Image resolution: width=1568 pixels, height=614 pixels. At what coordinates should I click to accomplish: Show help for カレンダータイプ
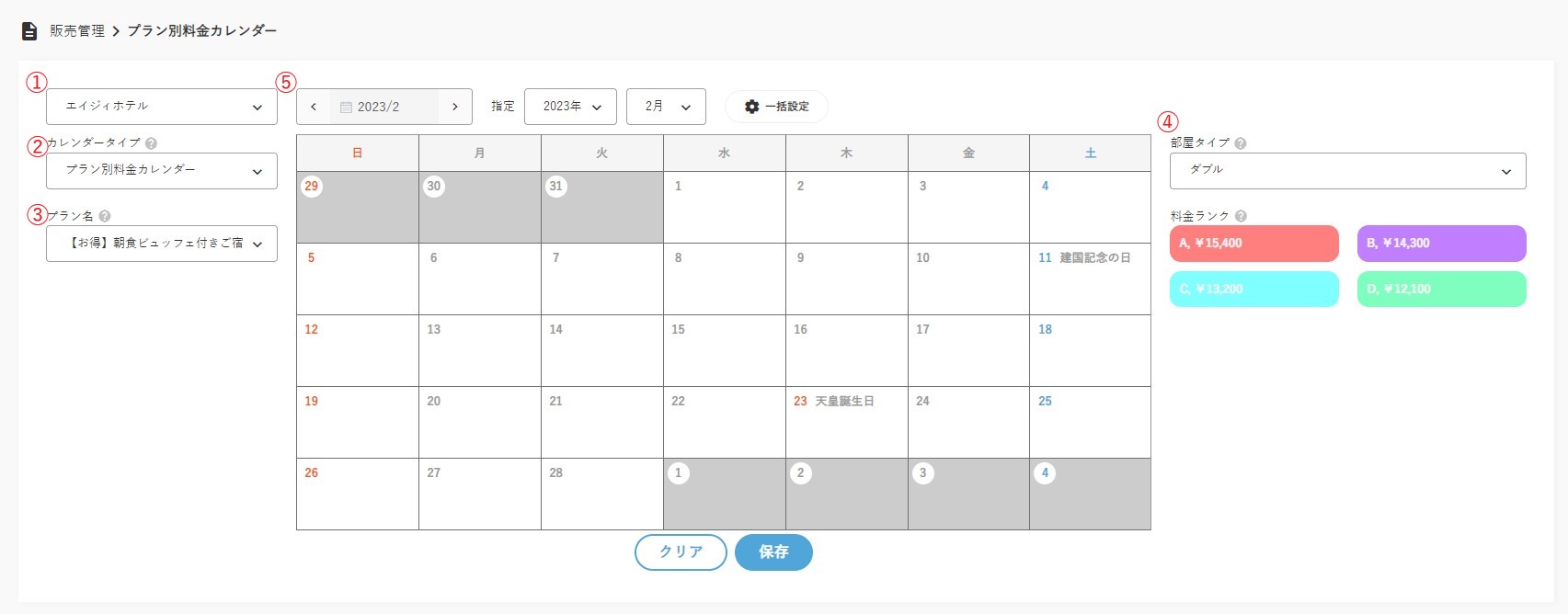coord(152,143)
